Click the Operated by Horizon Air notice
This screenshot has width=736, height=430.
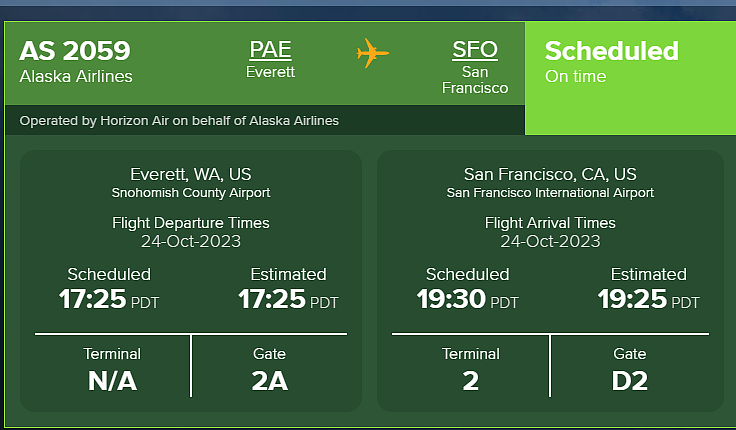coord(179,121)
